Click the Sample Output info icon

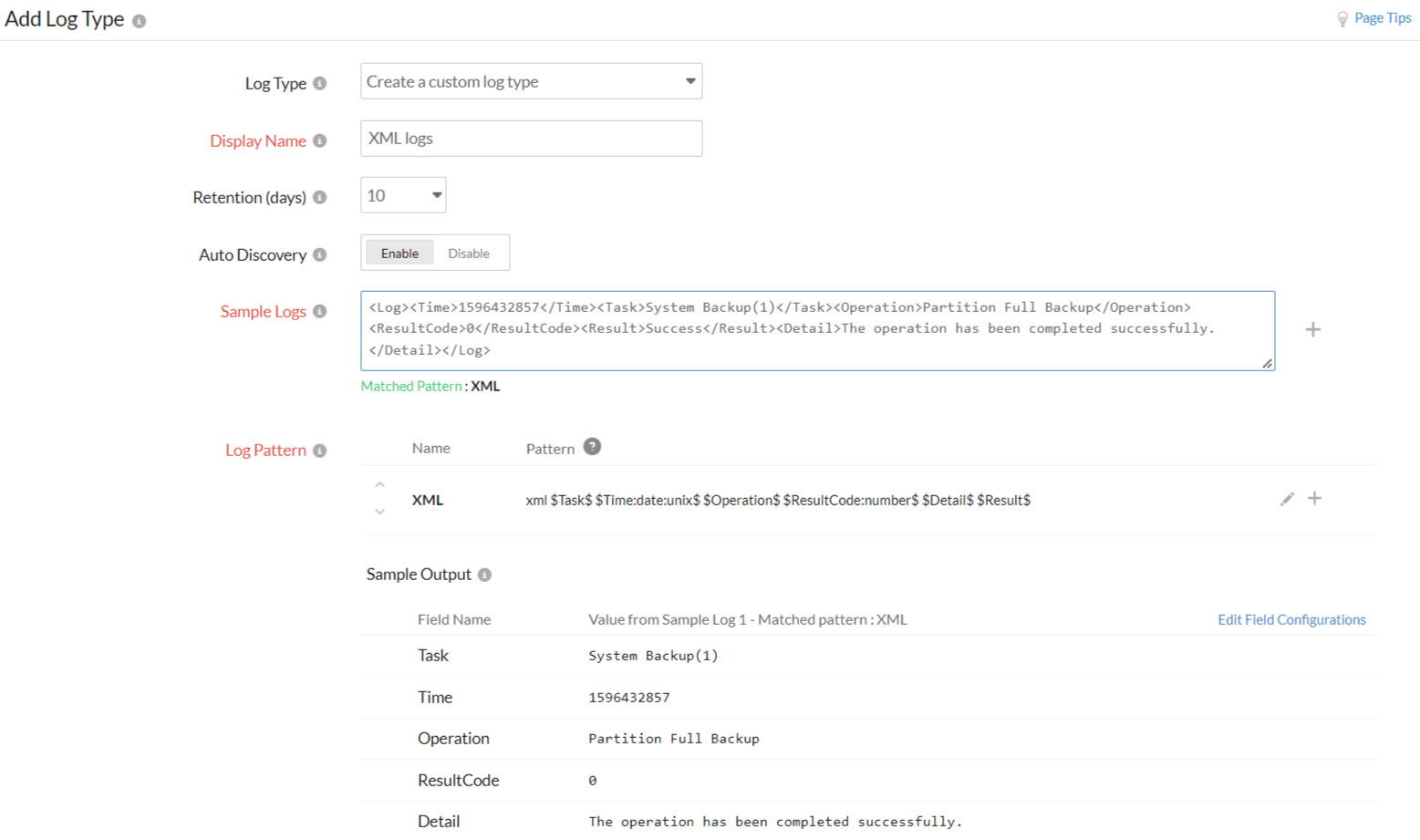tap(484, 575)
